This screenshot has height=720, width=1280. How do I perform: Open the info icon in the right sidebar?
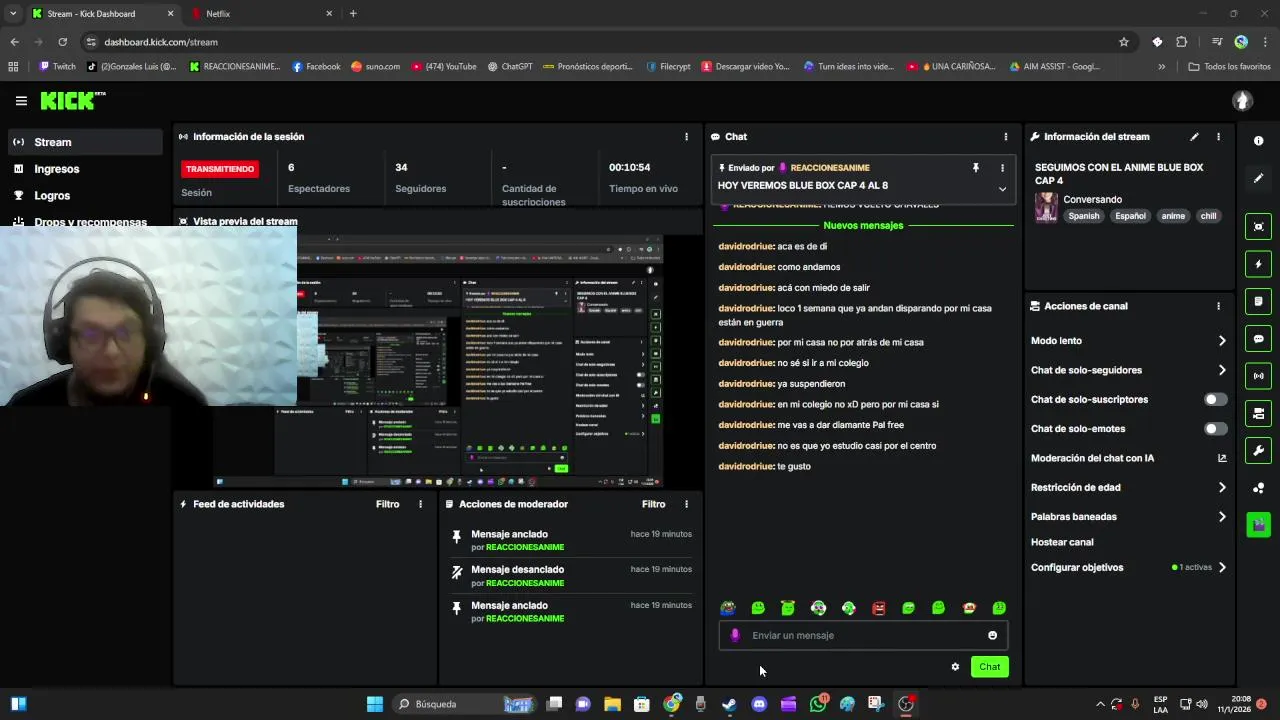tap(1258, 141)
